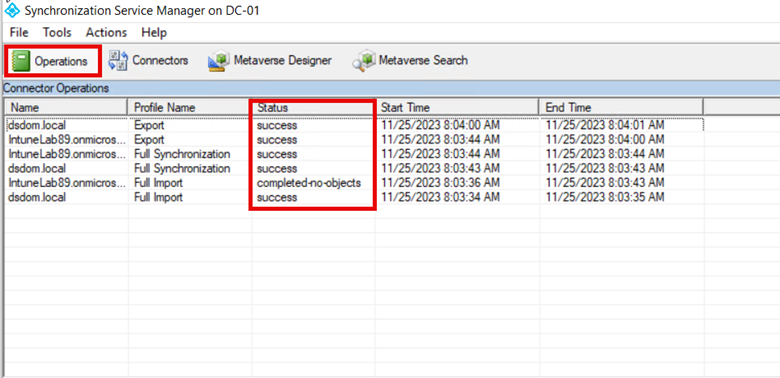
Task: Open the Metaverse Designer icon
Action: [219, 60]
